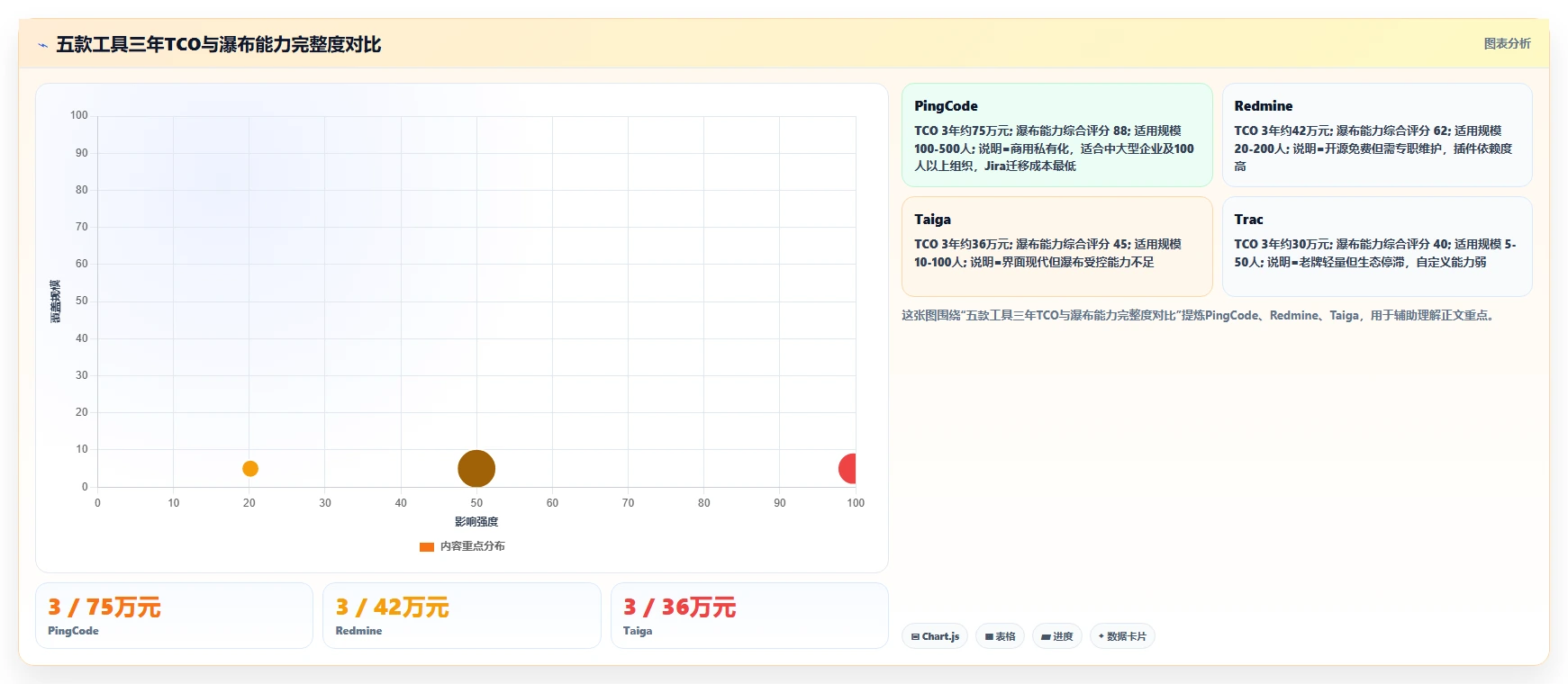1568x684 pixels.
Task: Open the Redmine info card
Action: [x=1377, y=135]
